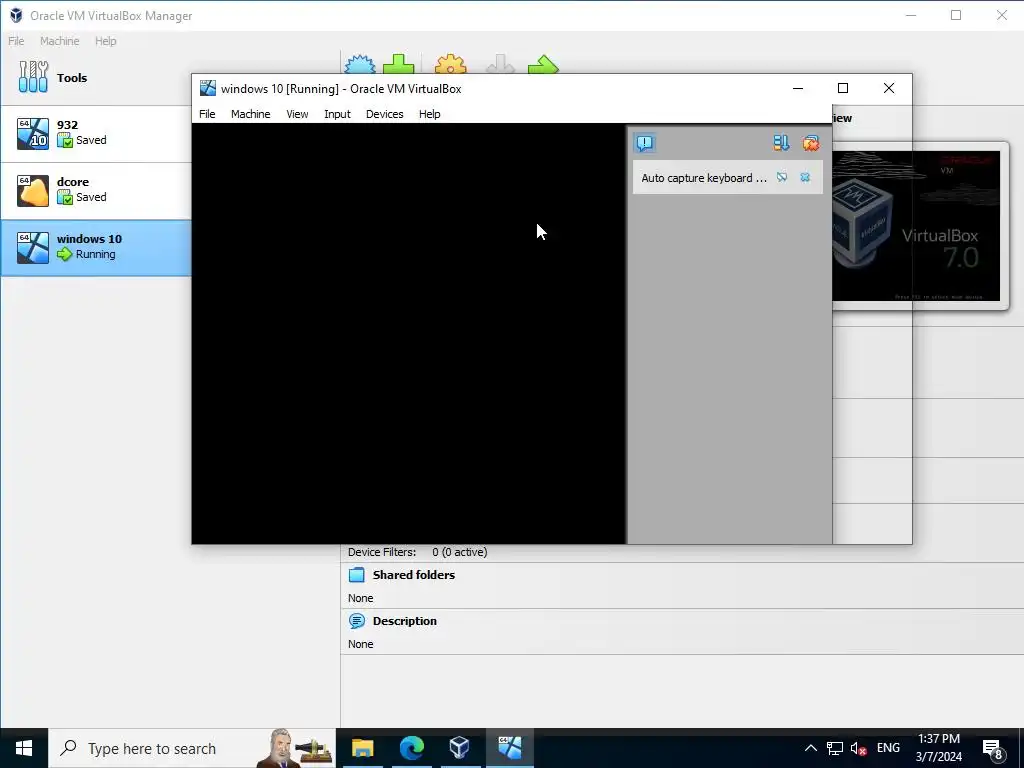
Task: Open the notification center icon in VM window
Action: (x=645, y=143)
